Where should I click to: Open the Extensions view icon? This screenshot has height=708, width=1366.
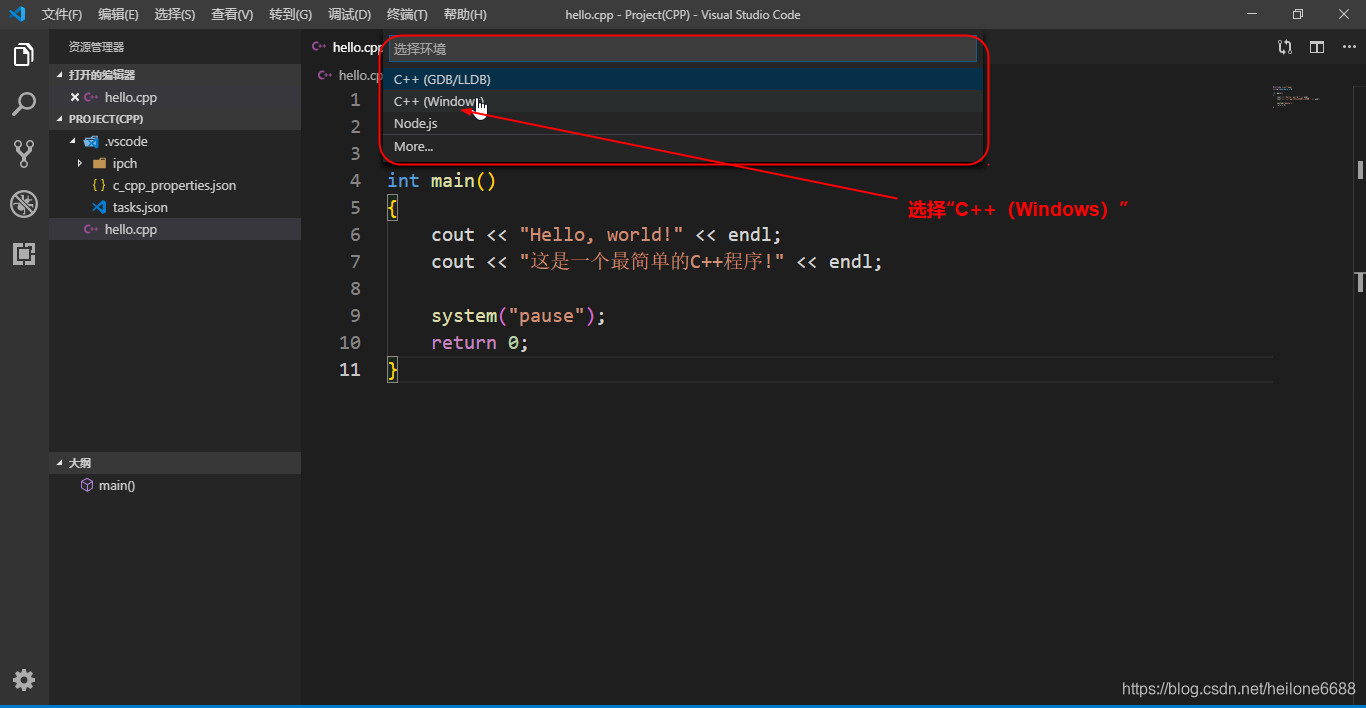pyautogui.click(x=24, y=254)
